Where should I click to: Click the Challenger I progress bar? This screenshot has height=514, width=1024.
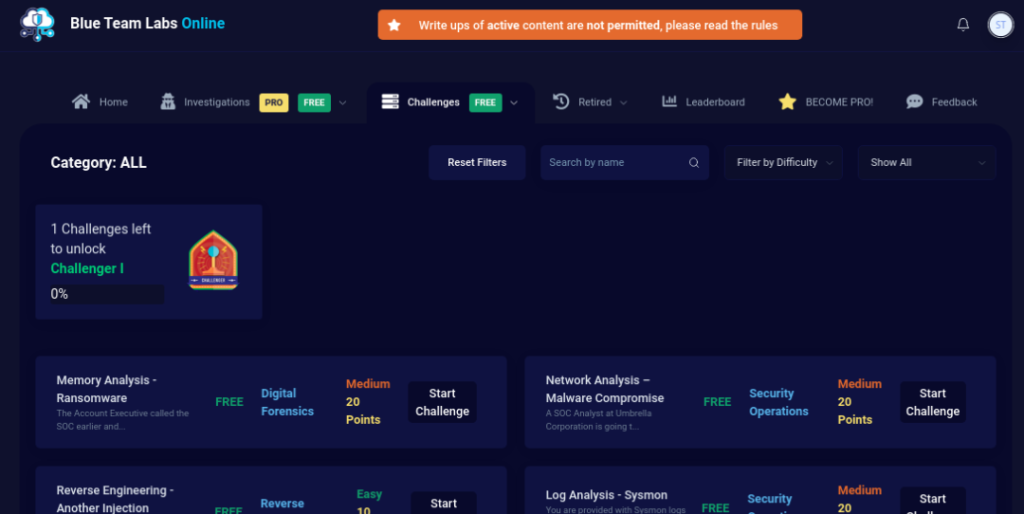point(107,294)
